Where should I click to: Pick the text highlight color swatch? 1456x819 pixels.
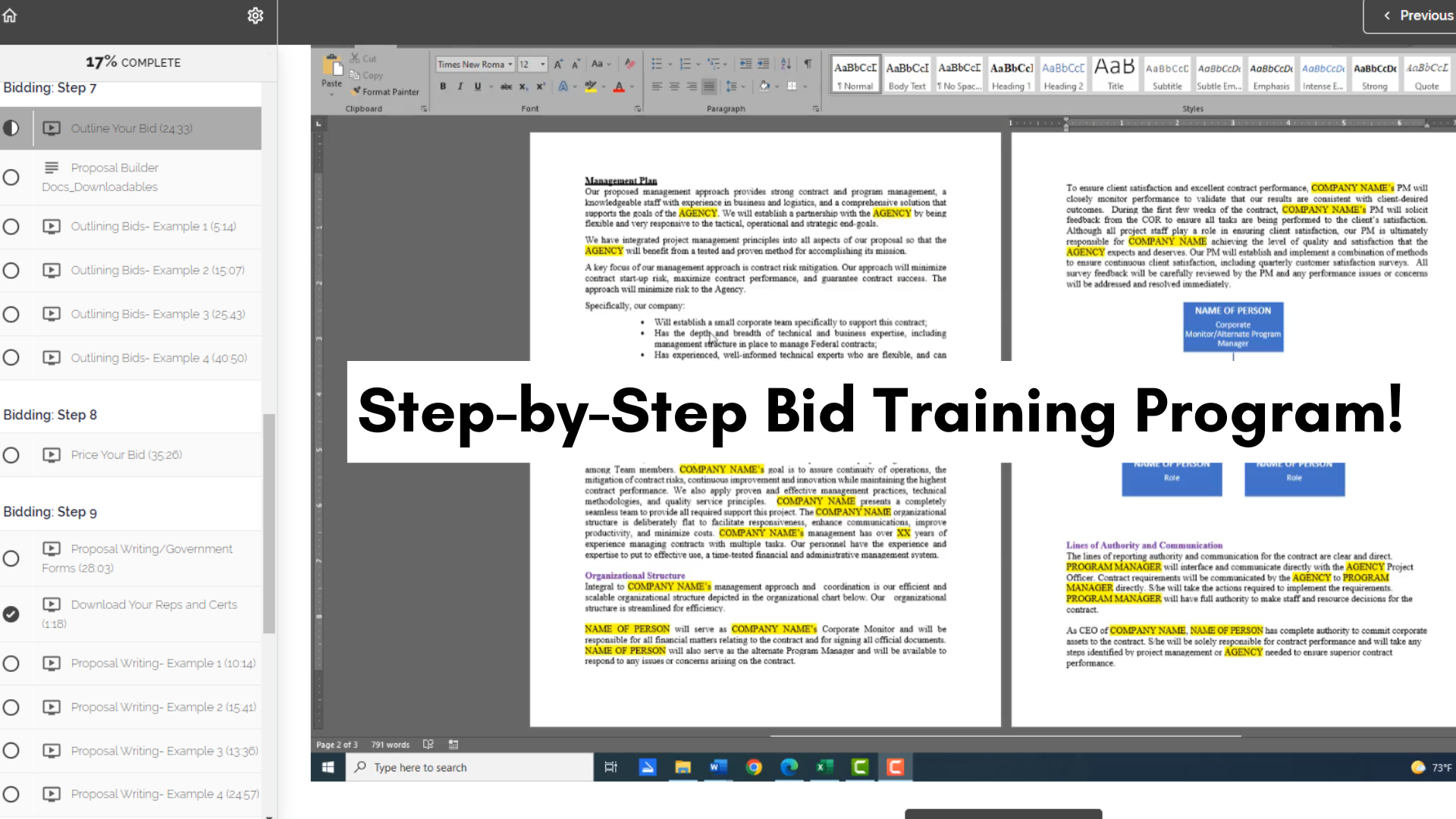pyautogui.click(x=590, y=86)
